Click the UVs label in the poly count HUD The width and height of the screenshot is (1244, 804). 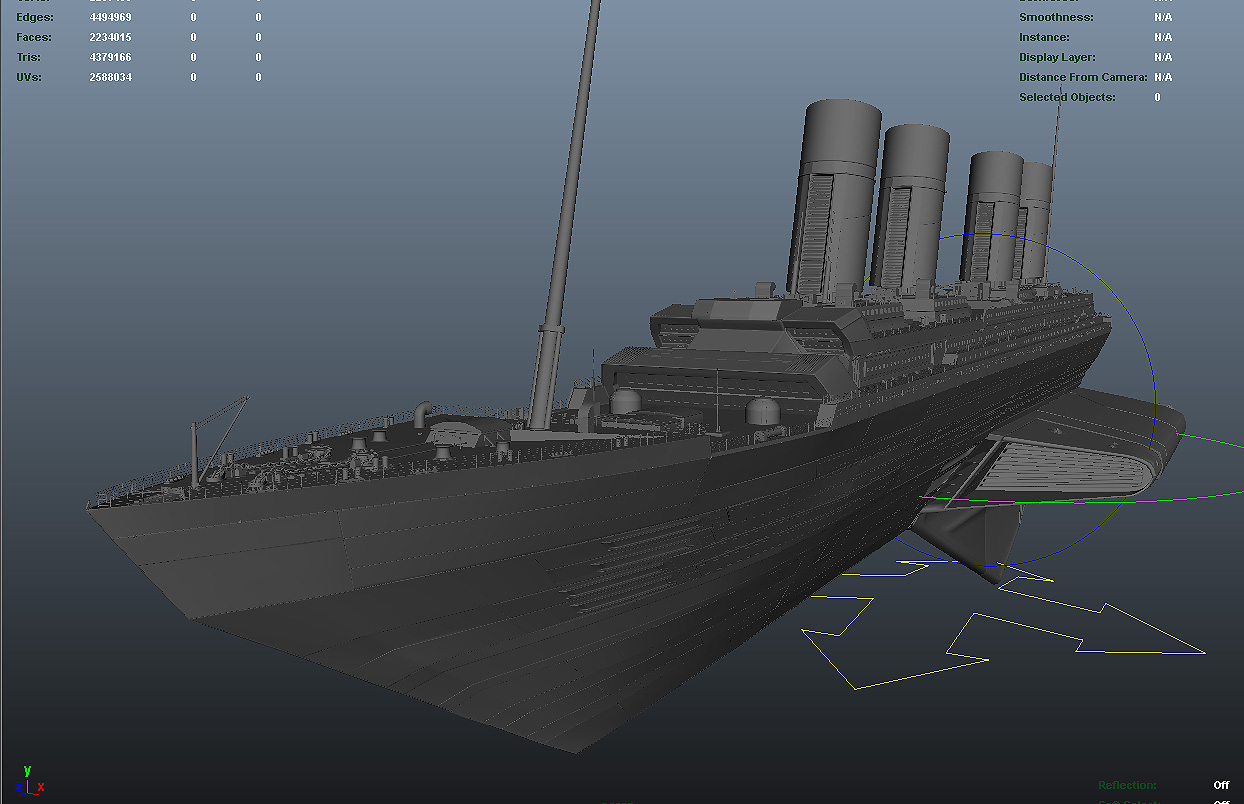point(29,77)
